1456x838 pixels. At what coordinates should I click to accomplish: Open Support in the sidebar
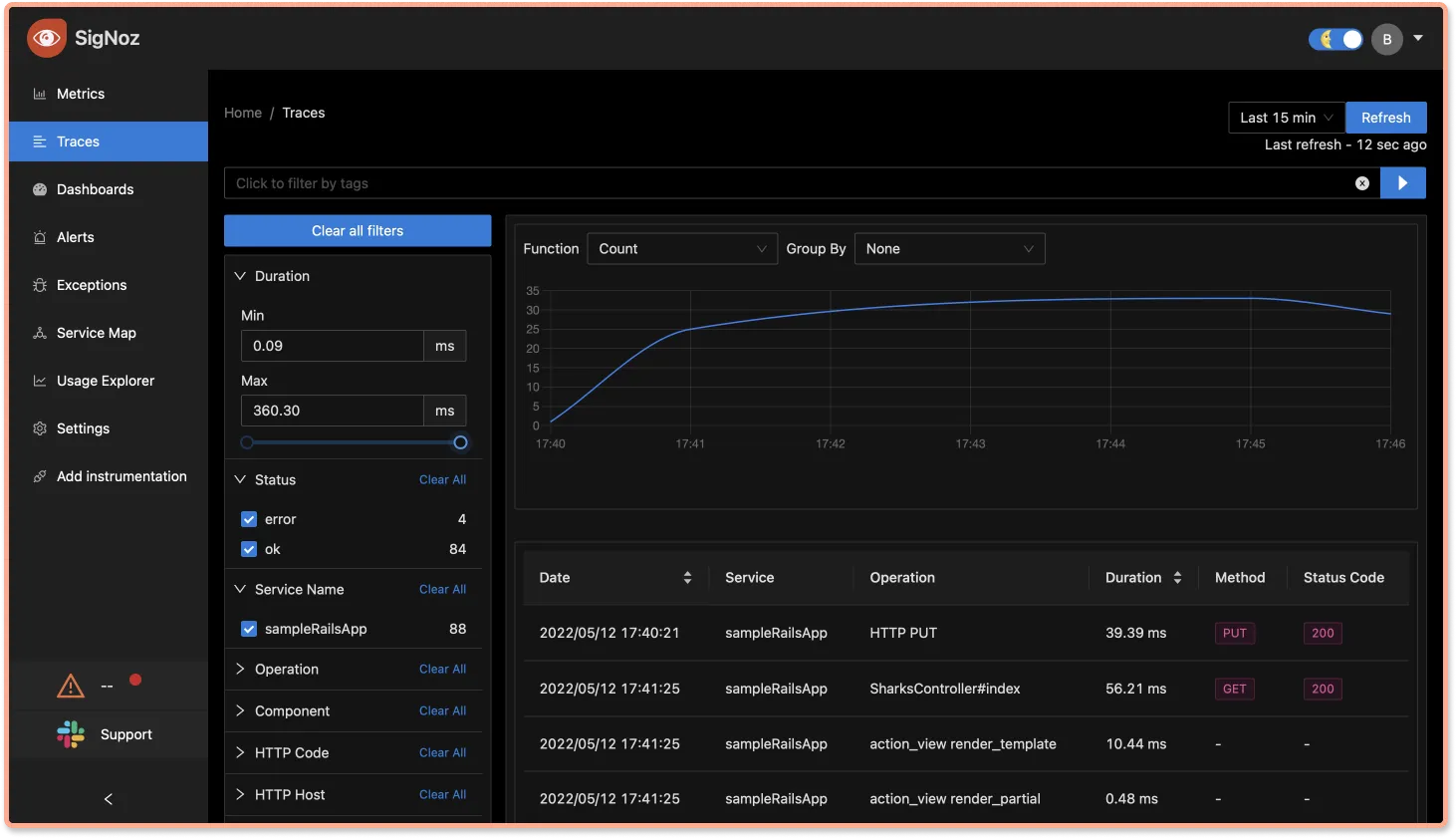[108, 734]
